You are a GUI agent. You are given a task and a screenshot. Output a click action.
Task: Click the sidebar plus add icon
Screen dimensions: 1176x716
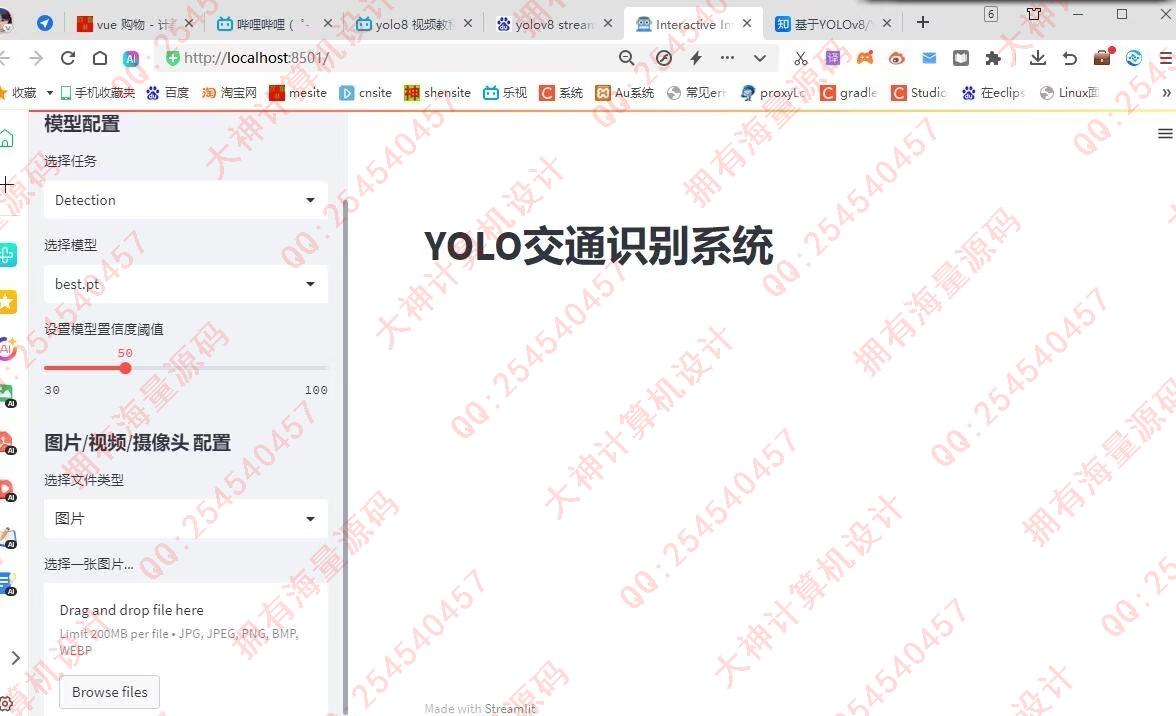point(7,184)
